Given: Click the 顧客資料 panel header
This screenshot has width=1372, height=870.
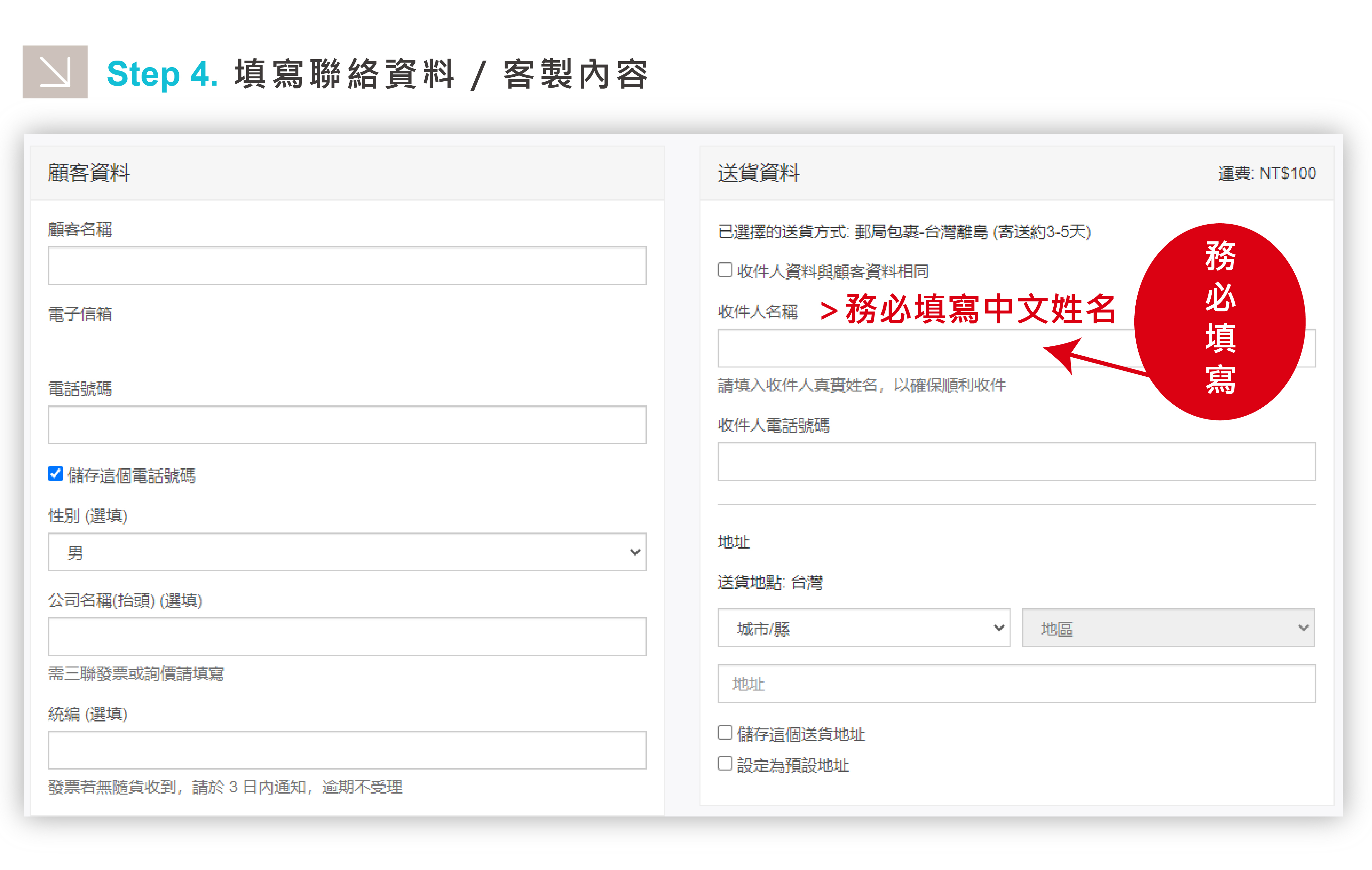Looking at the screenshot, I should (89, 173).
